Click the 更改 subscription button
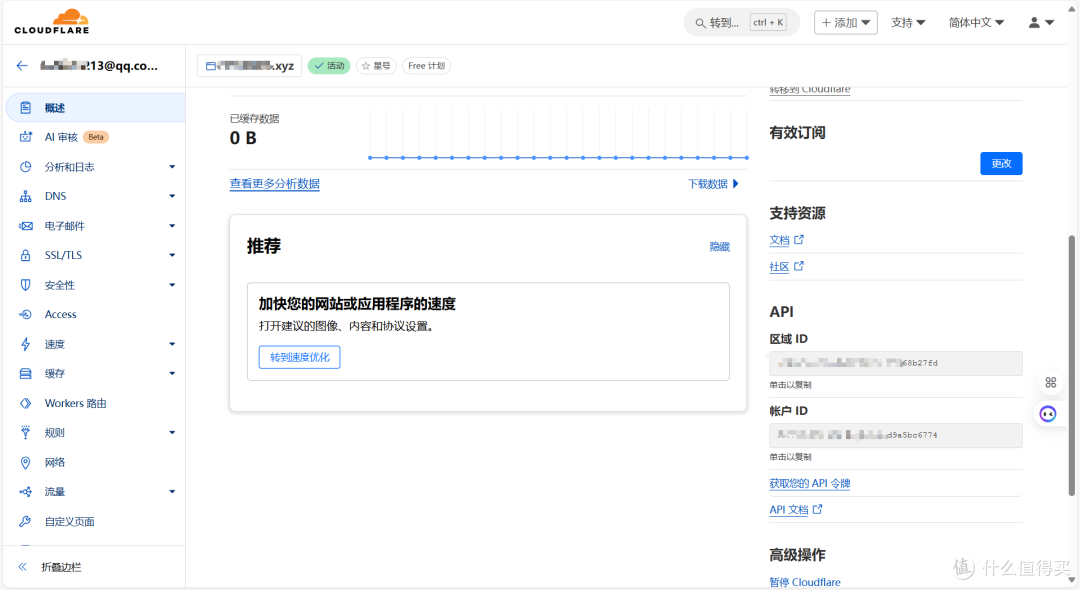The width and height of the screenshot is (1080, 590). tap(1001, 163)
